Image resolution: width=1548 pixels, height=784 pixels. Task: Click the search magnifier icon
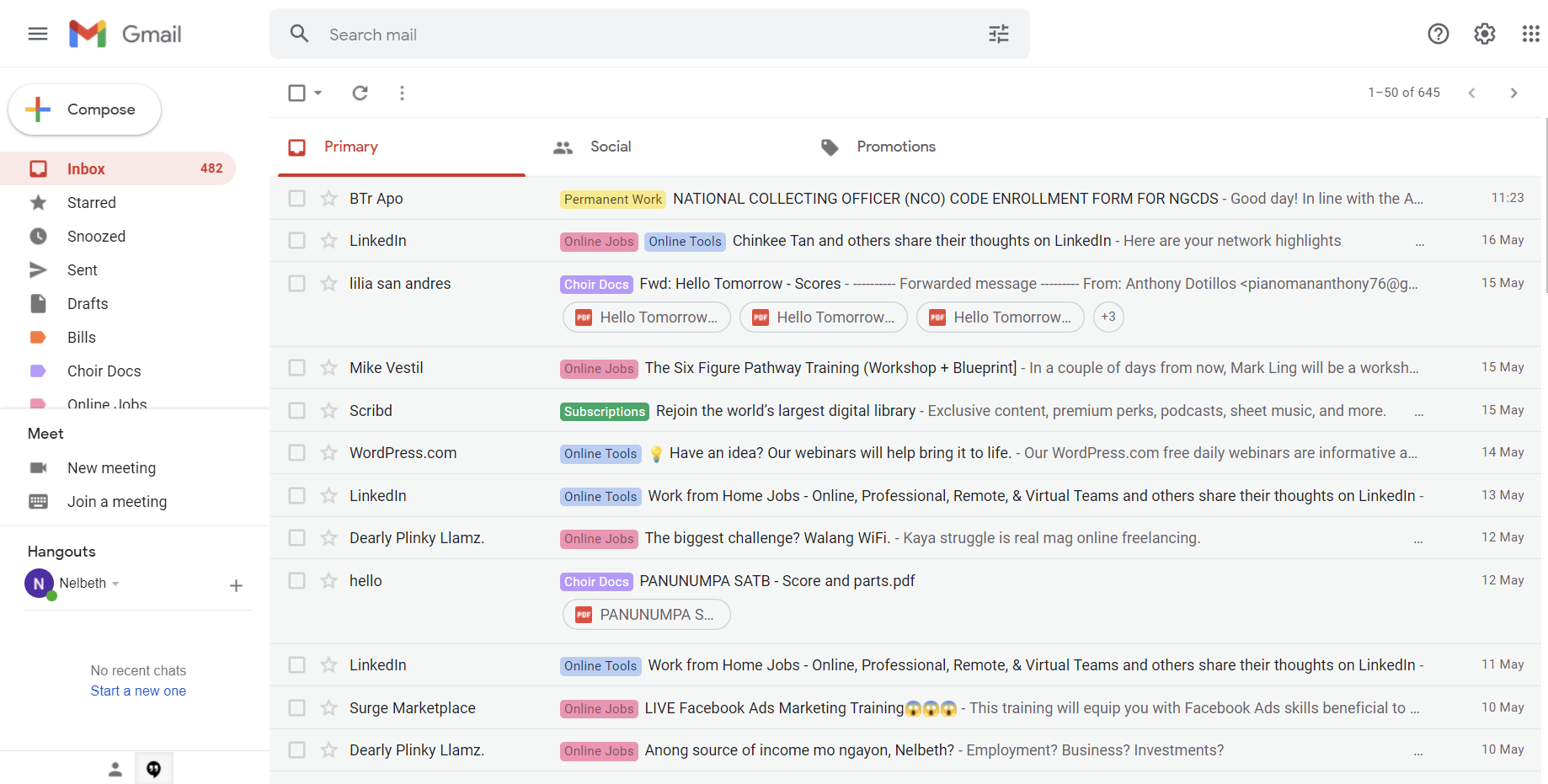tap(299, 34)
